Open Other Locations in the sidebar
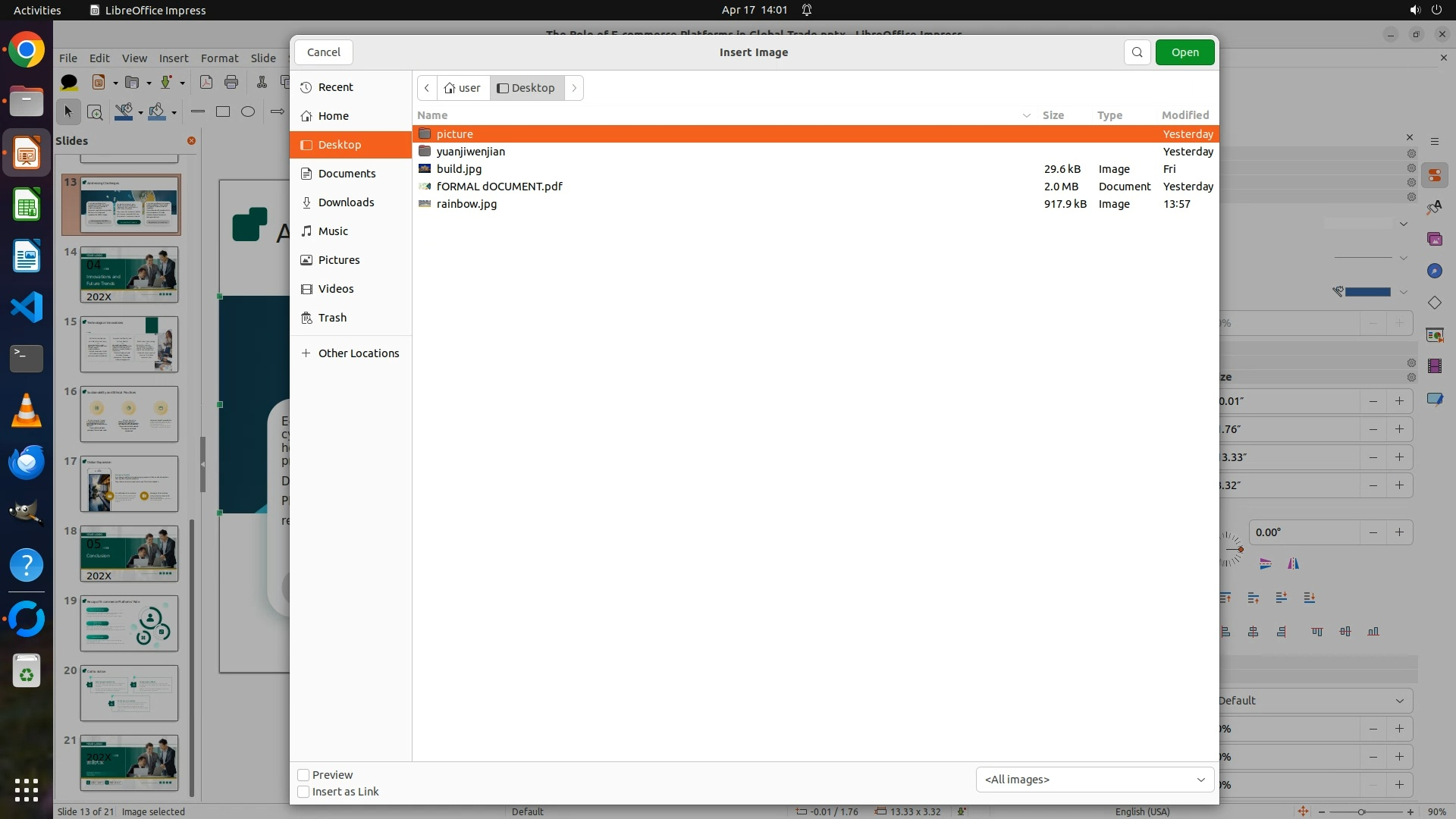This screenshot has width=1456, height=819. 358,353
